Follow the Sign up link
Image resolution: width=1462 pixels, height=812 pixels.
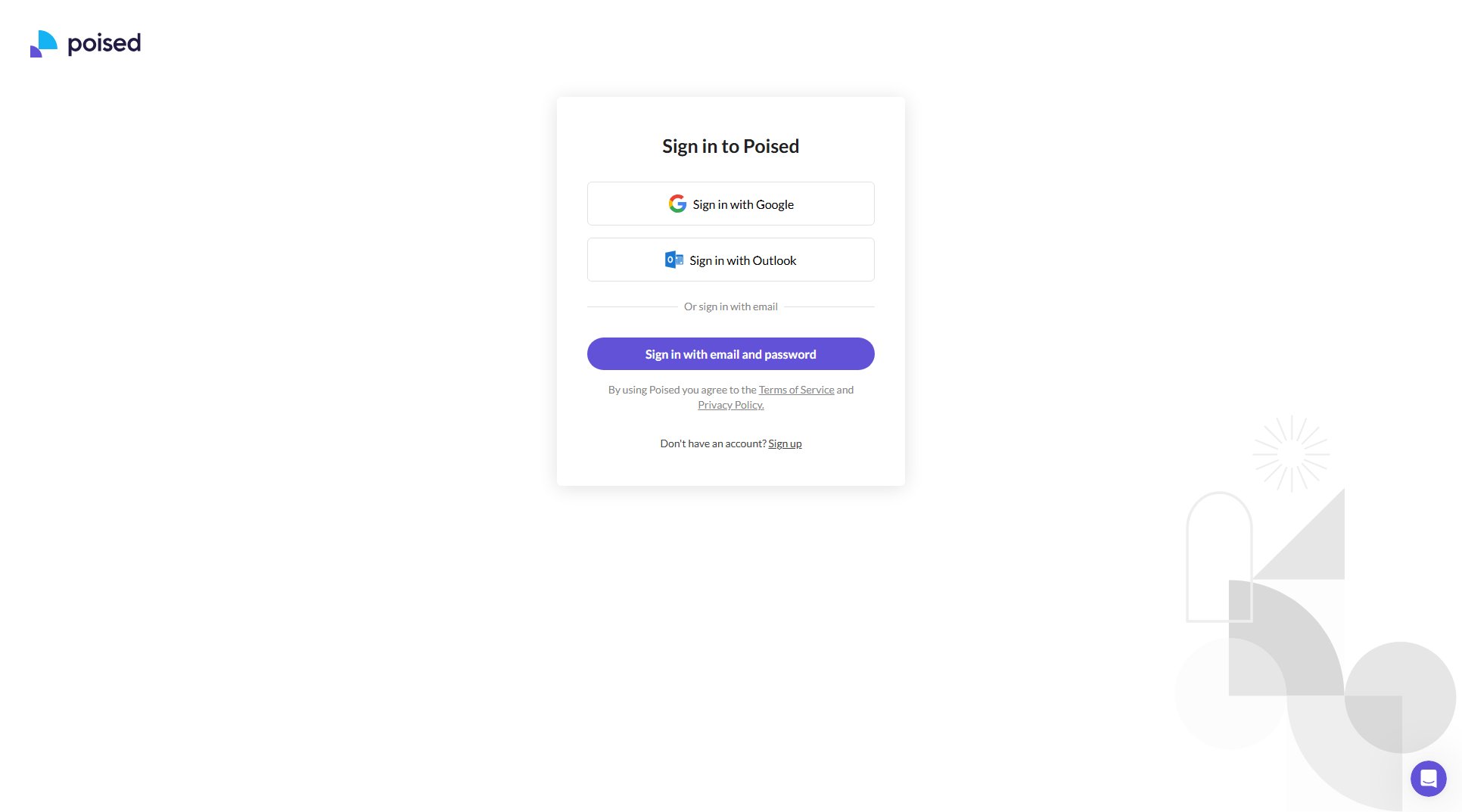pos(785,443)
